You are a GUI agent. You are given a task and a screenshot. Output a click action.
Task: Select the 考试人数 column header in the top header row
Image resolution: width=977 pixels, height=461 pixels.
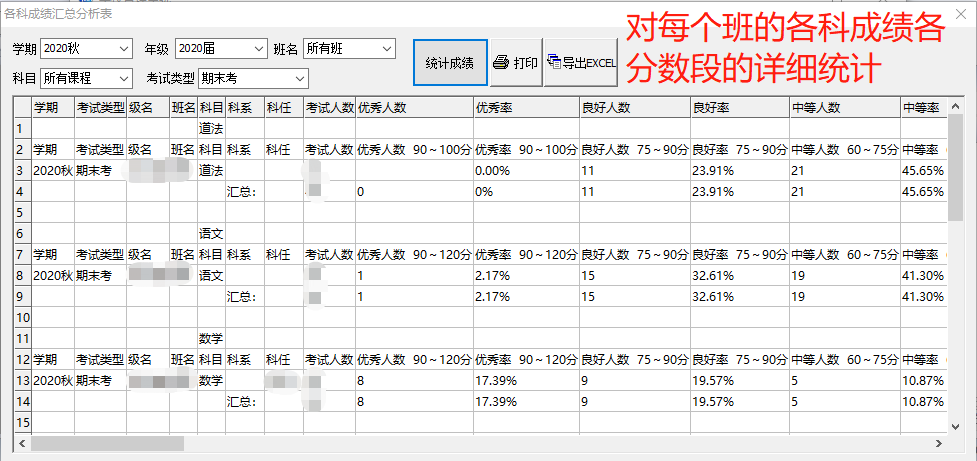coord(330,108)
